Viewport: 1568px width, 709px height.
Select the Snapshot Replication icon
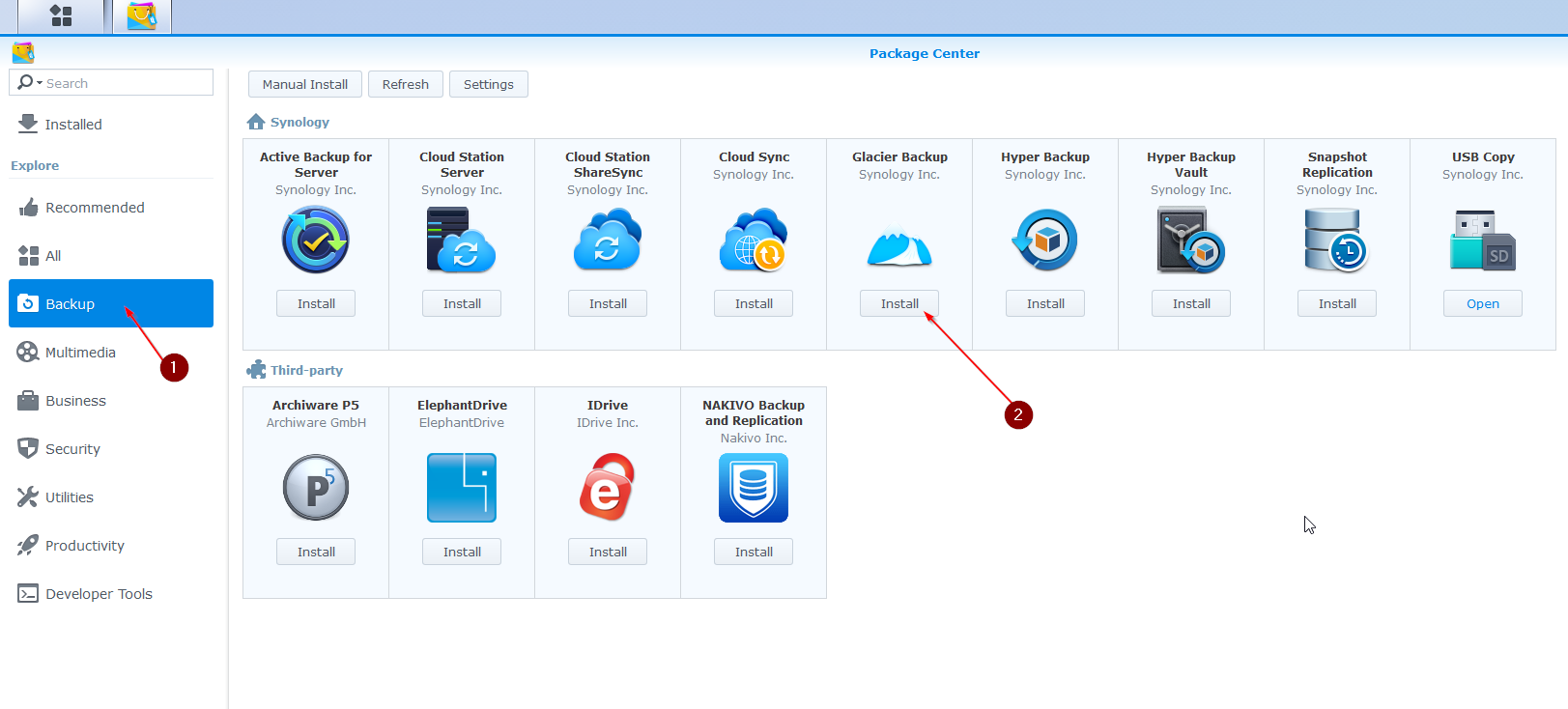click(1337, 241)
